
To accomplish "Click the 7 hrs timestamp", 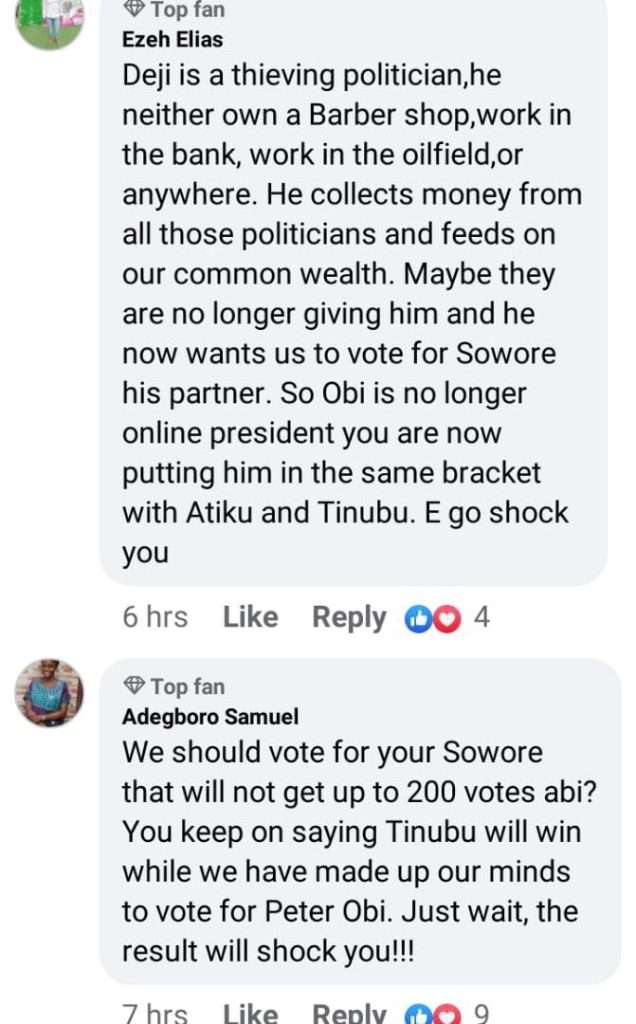I will click(155, 1014).
